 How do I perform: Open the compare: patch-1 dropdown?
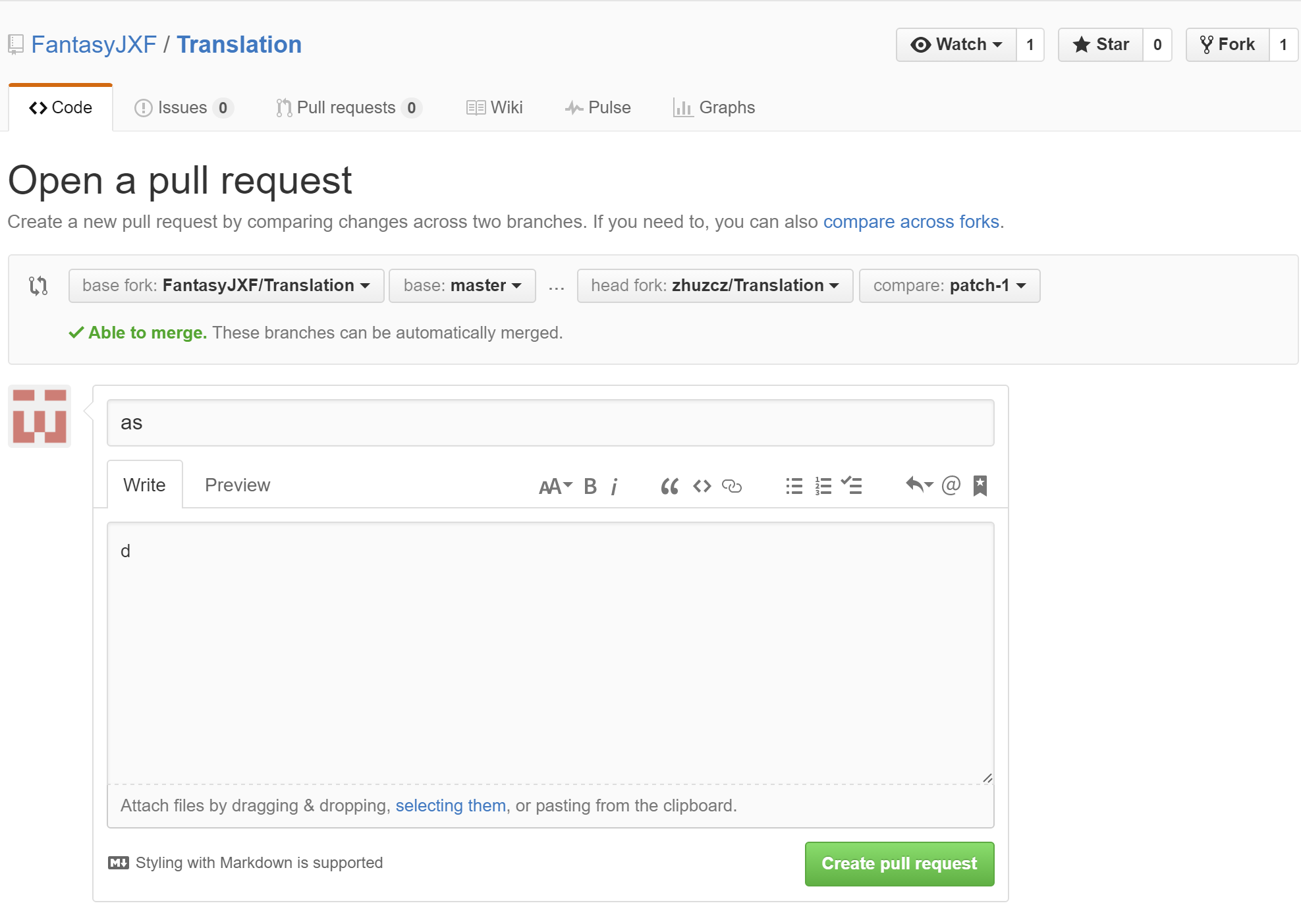tap(949, 286)
